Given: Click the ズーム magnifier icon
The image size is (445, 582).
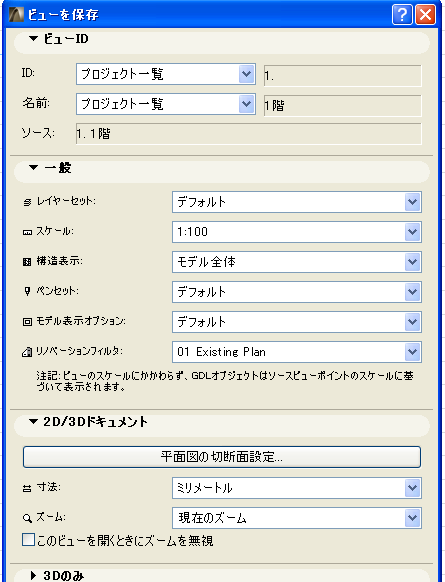Looking at the screenshot, I should click(27, 519).
